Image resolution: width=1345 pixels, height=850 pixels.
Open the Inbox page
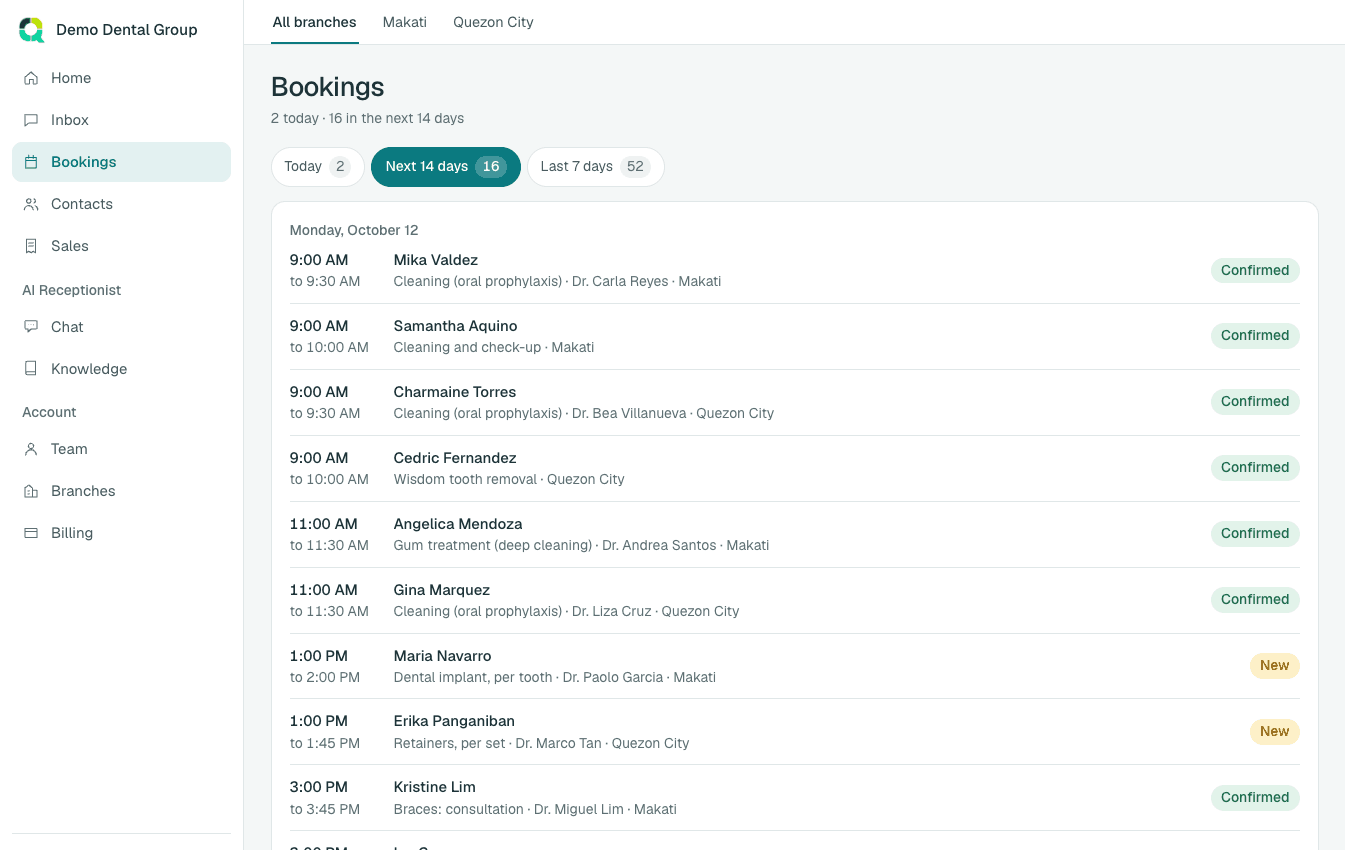coord(121,120)
